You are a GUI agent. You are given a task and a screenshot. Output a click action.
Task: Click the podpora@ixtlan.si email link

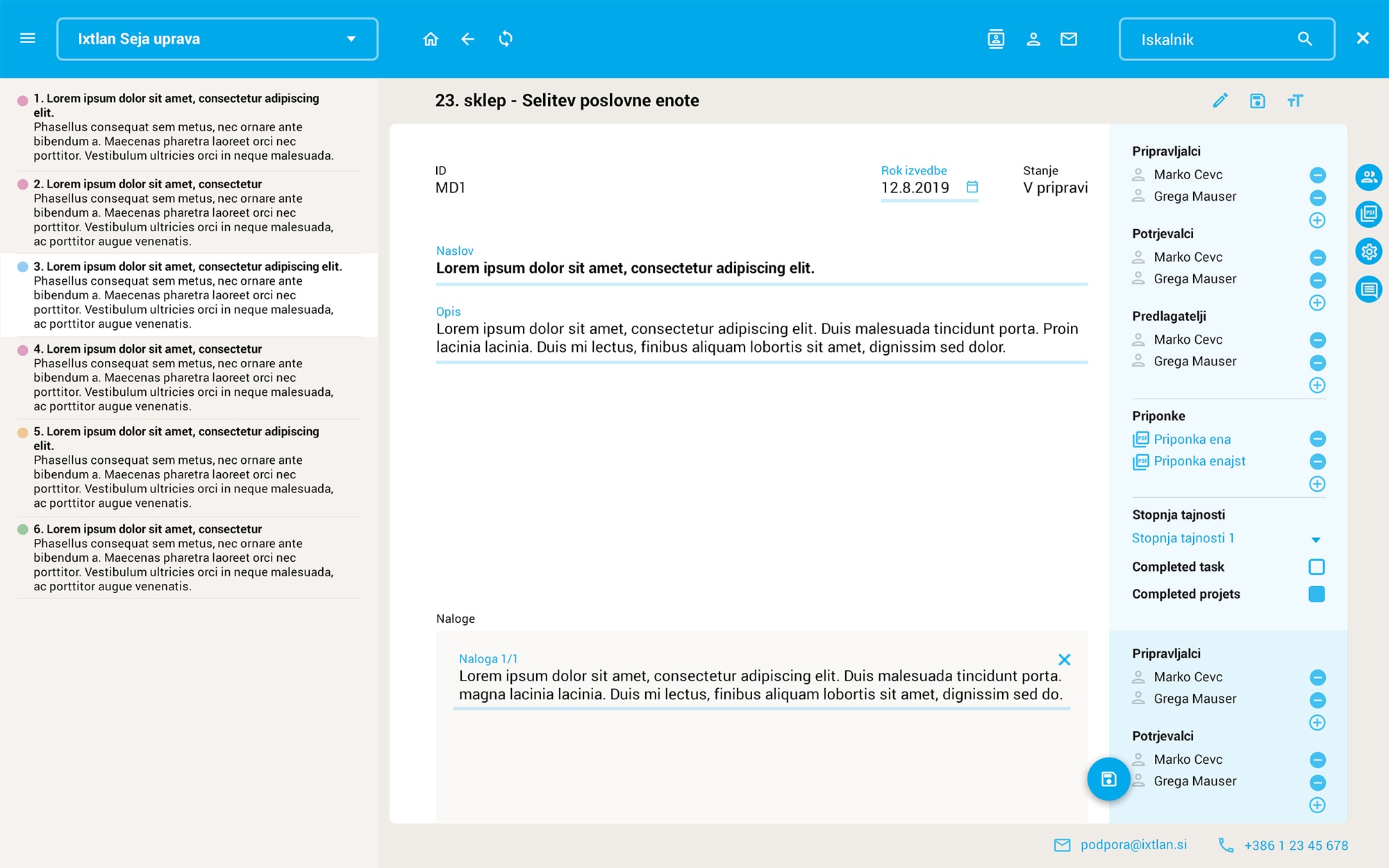[1133, 844]
